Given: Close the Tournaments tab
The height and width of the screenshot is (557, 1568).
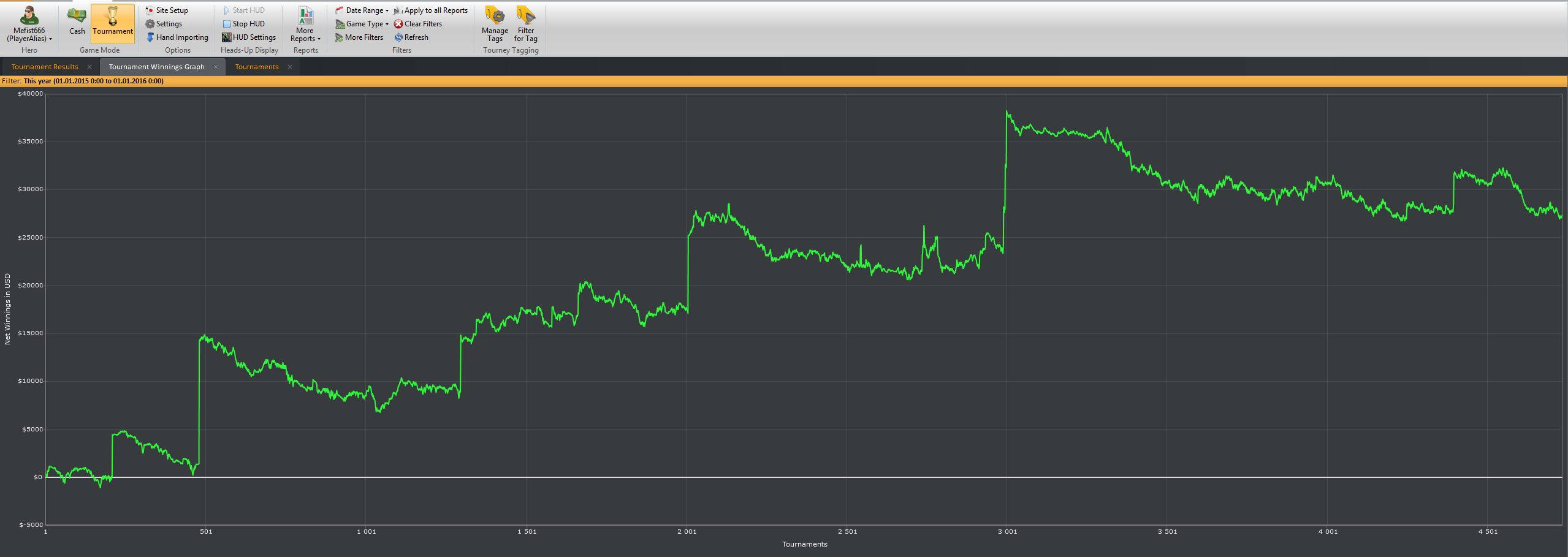Looking at the screenshot, I should click(290, 67).
